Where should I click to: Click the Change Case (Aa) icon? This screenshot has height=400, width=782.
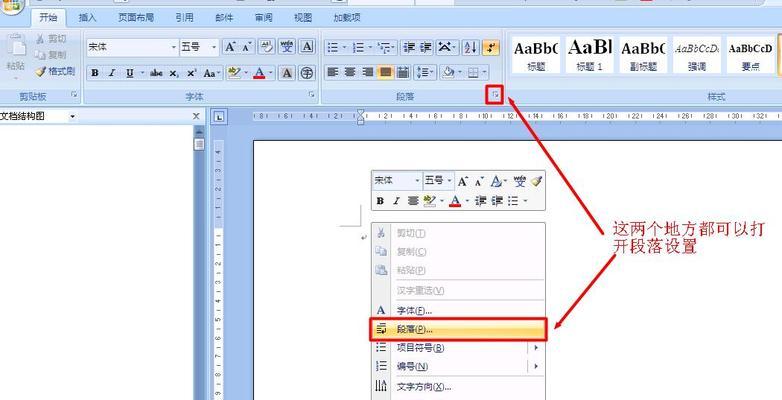point(211,73)
